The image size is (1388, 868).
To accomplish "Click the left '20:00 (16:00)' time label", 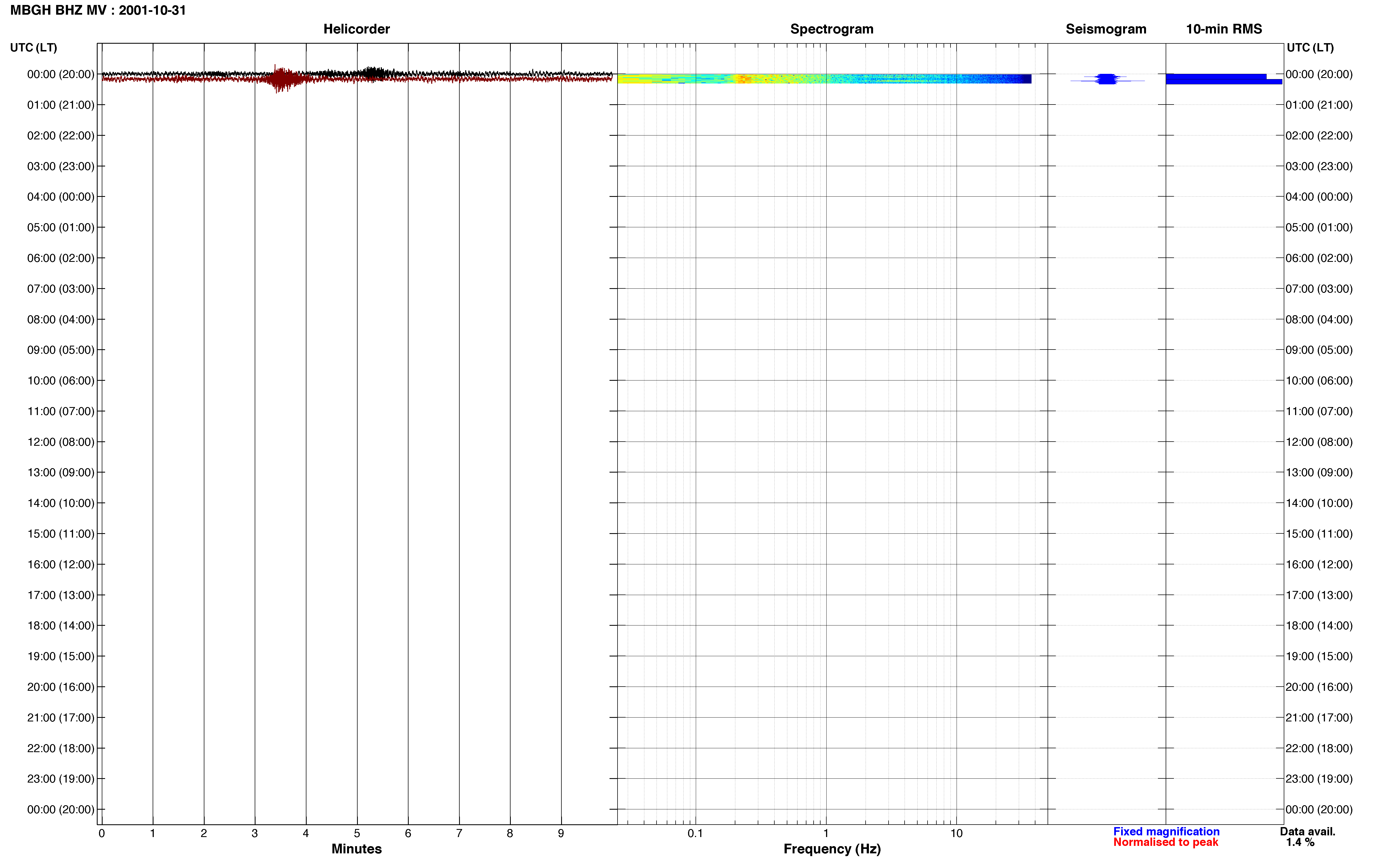I will point(61,687).
